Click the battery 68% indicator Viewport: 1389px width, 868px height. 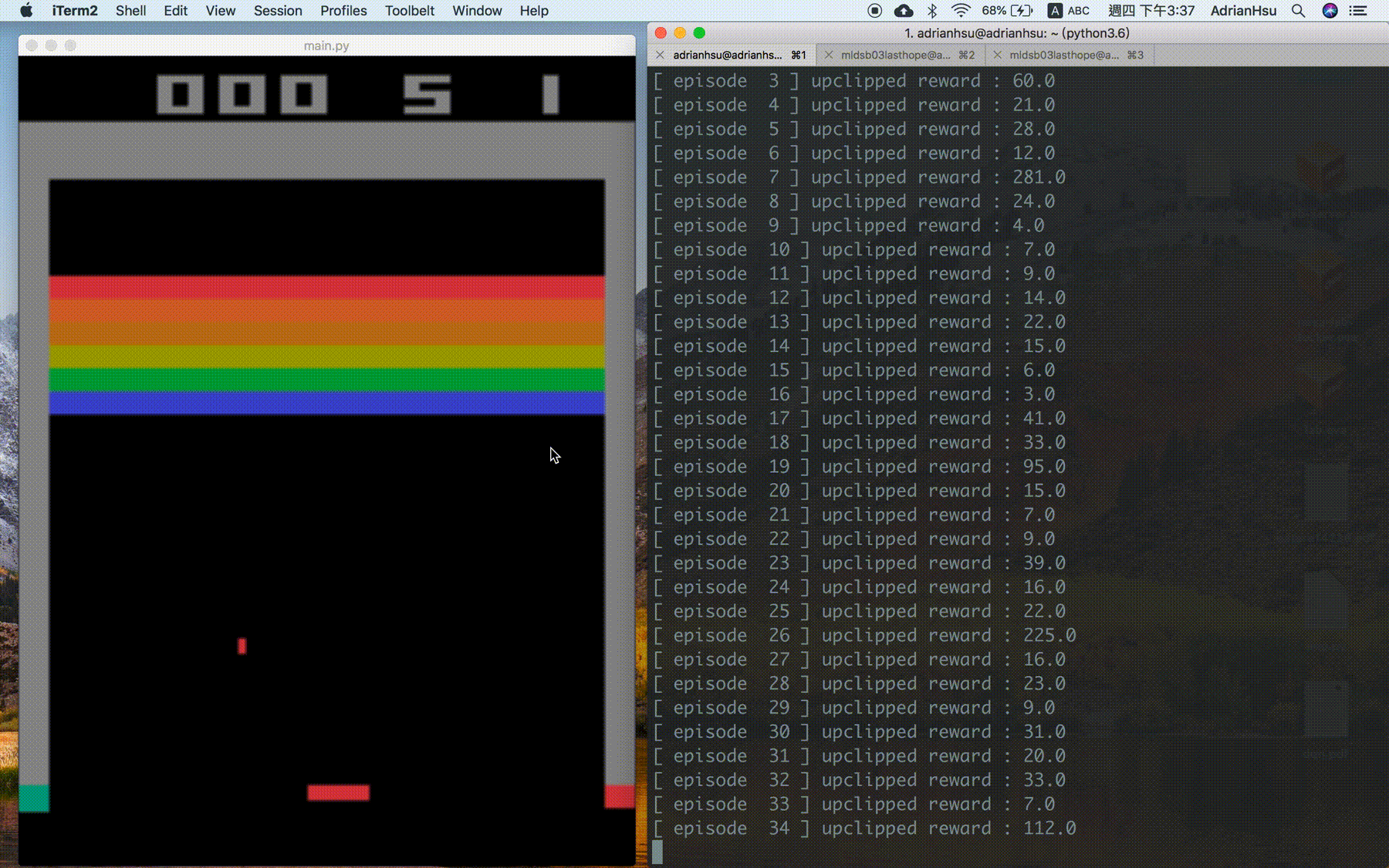(1007, 11)
